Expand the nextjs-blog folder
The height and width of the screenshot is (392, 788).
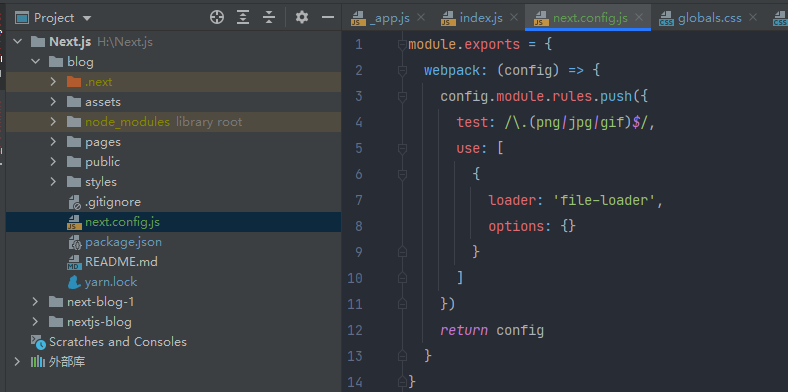35,322
